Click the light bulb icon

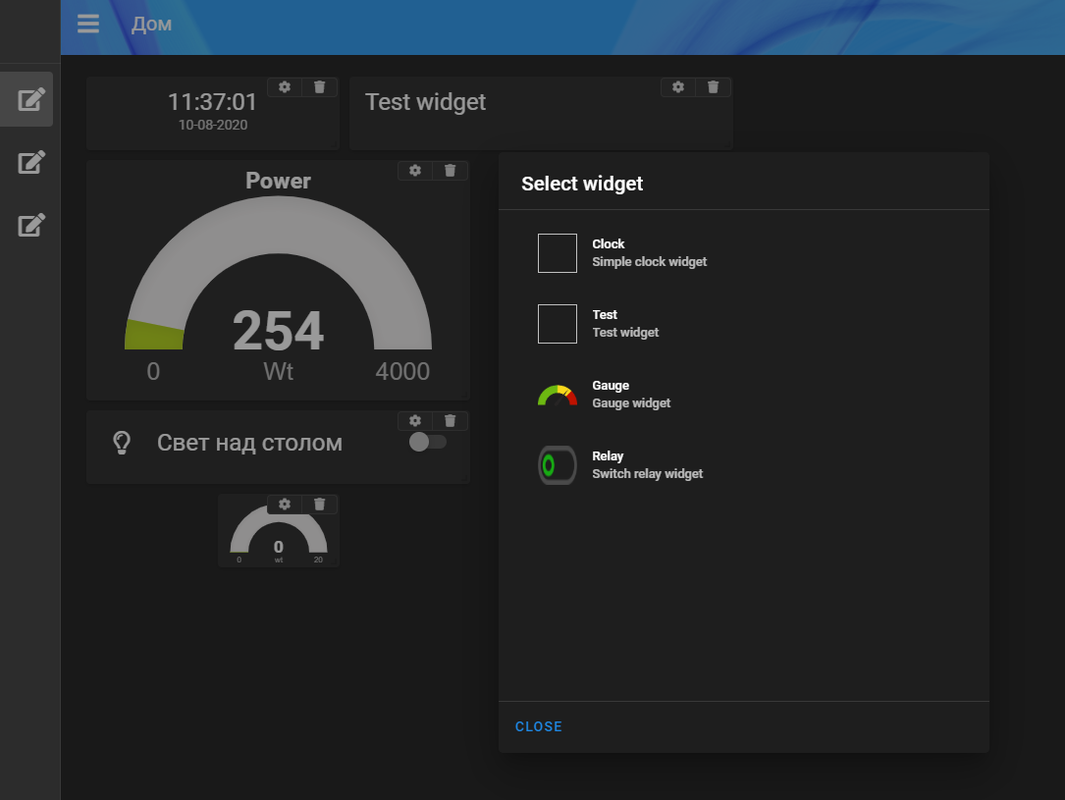[122, 443]
